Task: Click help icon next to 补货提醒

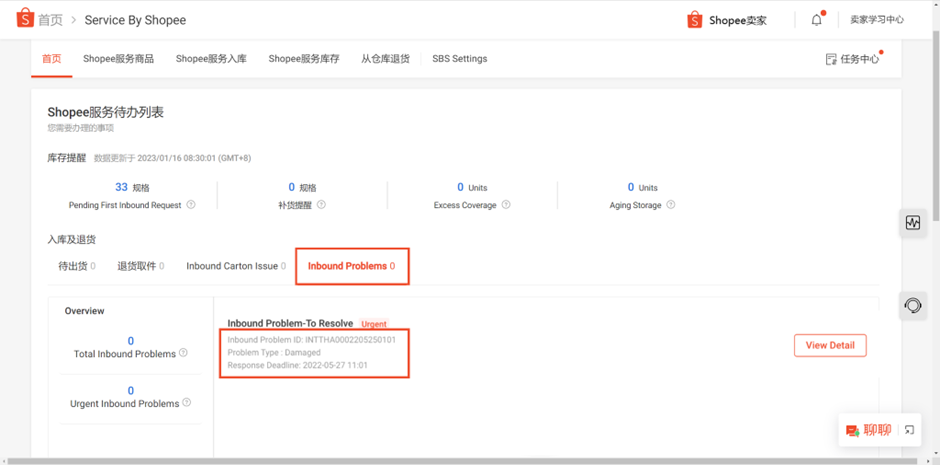Action: pyautogui.click(x=321, y=204)
